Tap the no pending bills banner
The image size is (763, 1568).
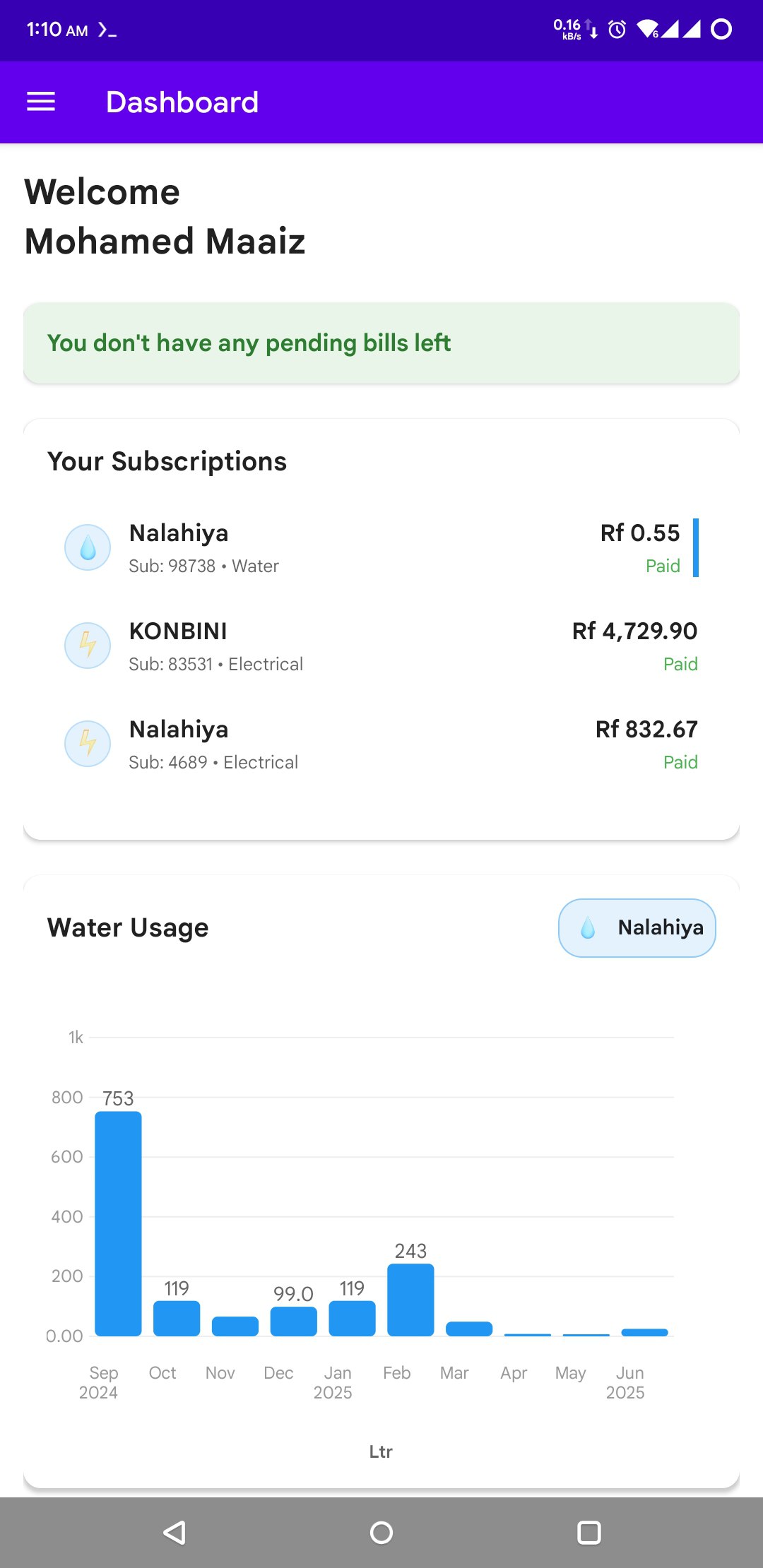coord(381,343)
